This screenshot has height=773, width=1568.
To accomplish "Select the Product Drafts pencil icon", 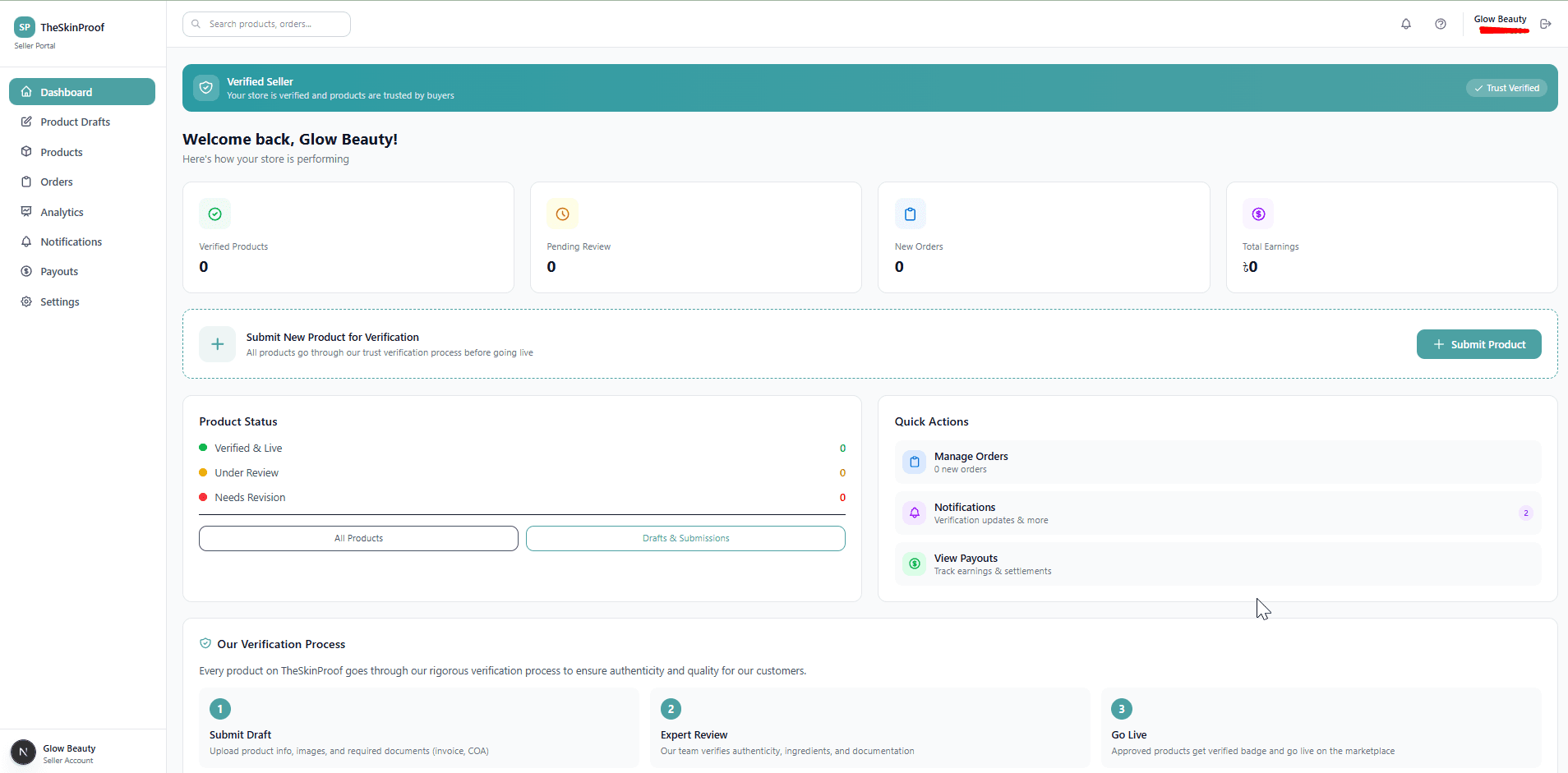I will [27, 122].
